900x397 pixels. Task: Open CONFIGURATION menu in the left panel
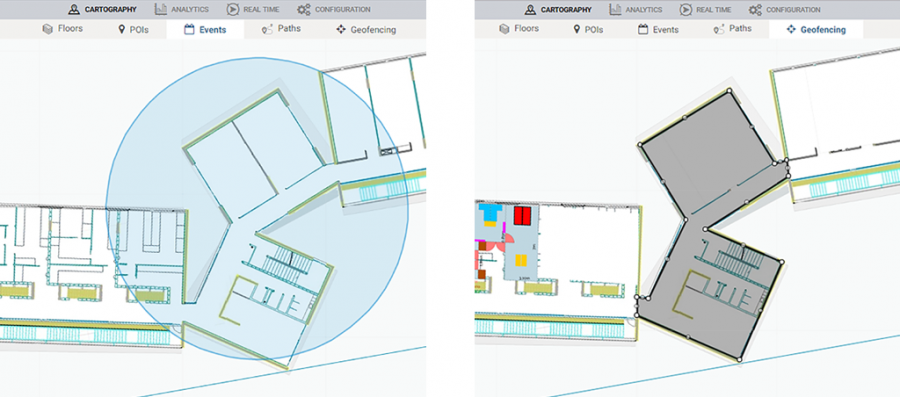(x=333, y=9)
